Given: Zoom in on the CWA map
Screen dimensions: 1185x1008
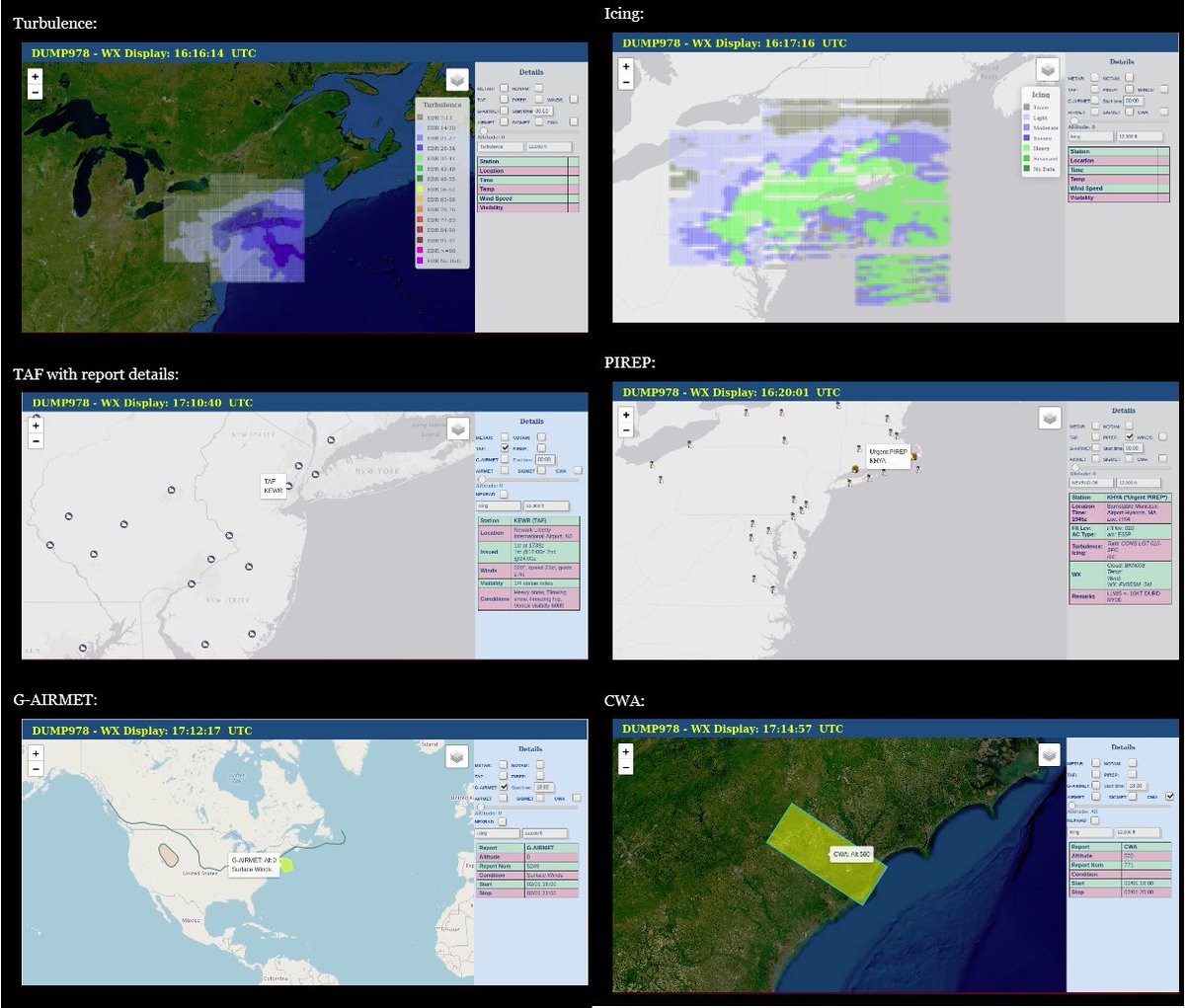Looking at the screenshot, I should (626, 751).
